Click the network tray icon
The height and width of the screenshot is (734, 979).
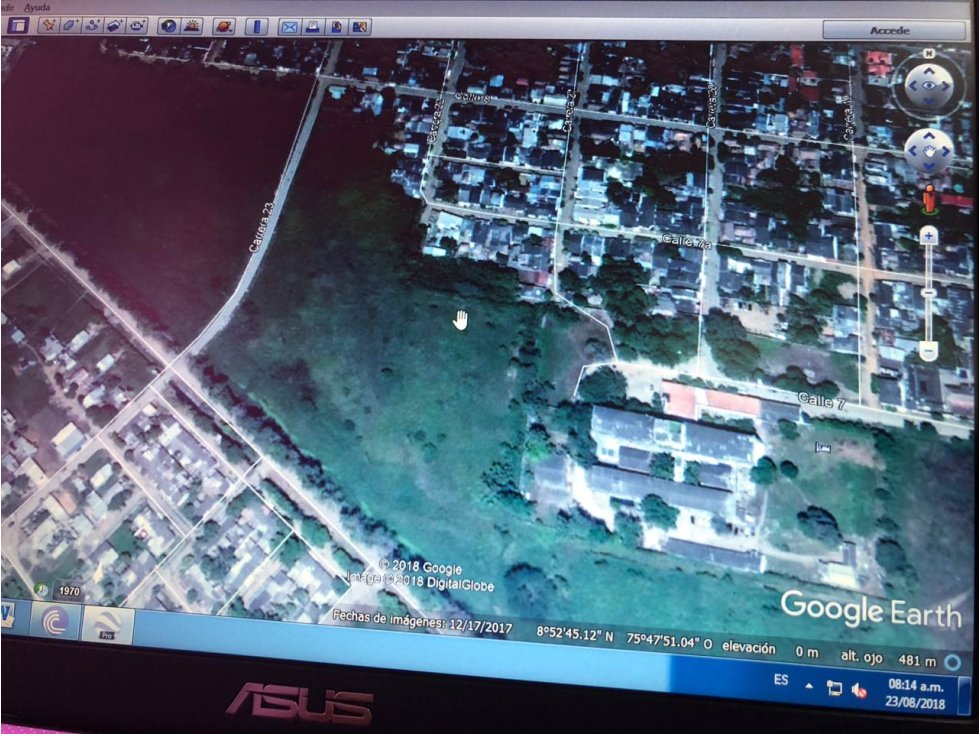tap(834, 688)
